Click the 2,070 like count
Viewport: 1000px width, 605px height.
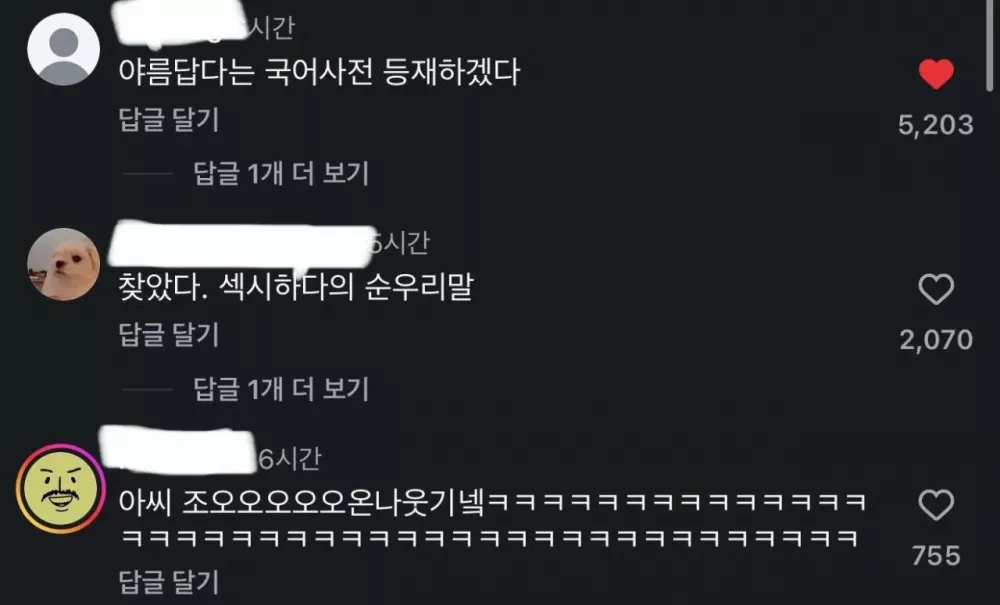click(936, 340)
